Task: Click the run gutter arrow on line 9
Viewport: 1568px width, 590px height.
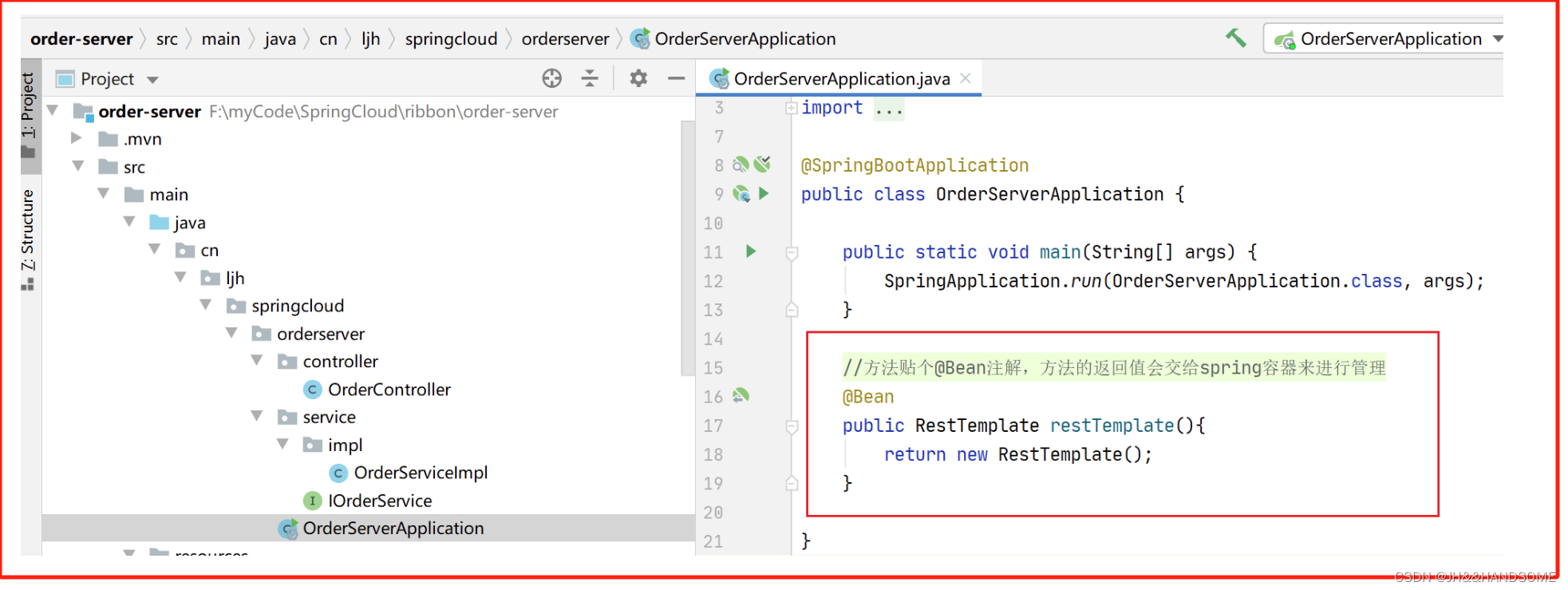Action: click(x=764, y=193)
